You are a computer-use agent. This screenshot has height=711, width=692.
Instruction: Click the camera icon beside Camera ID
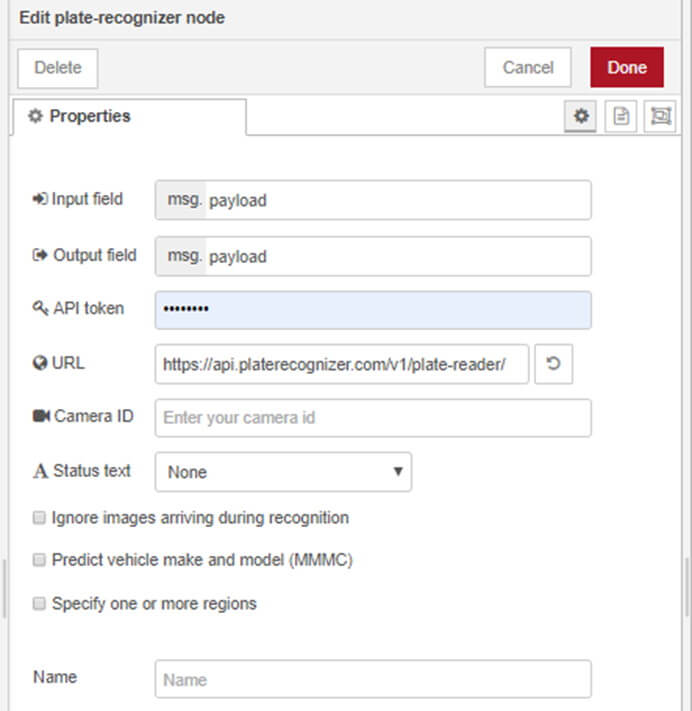[41, 416]
